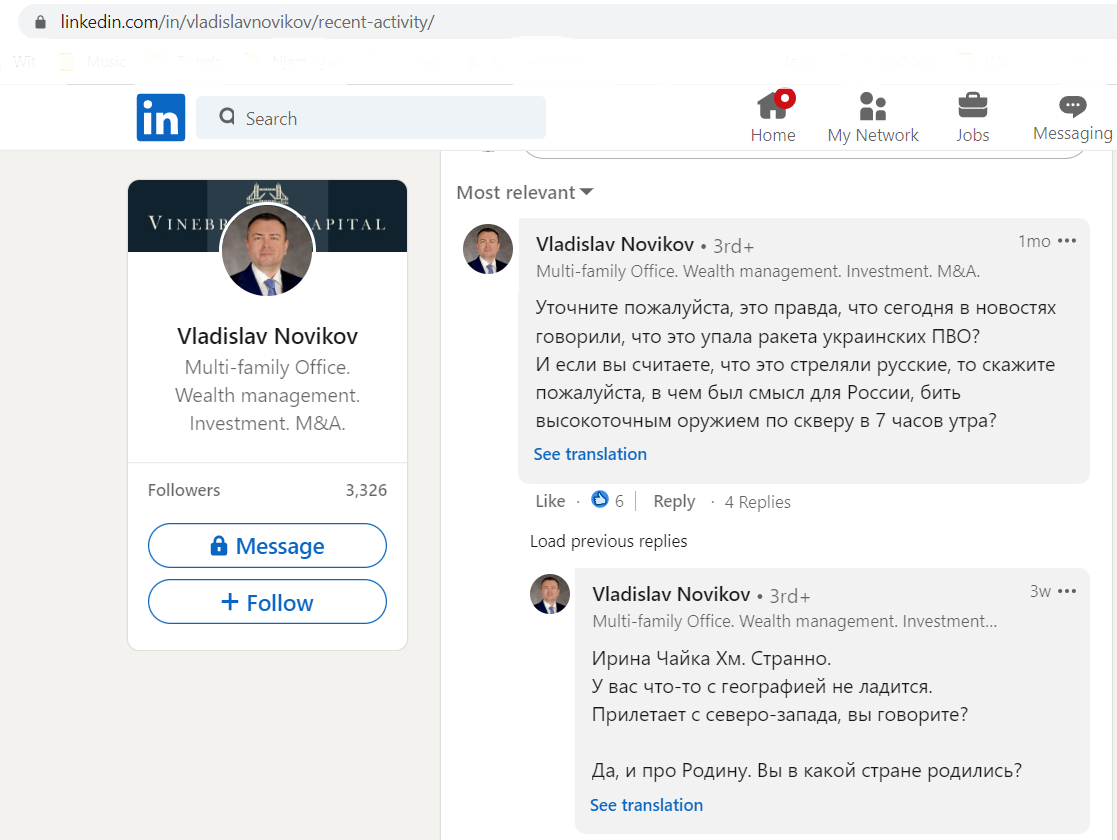Click the reply author avatar
Viewport: 1117px width, 840px height.
click(x=550, y=594)
